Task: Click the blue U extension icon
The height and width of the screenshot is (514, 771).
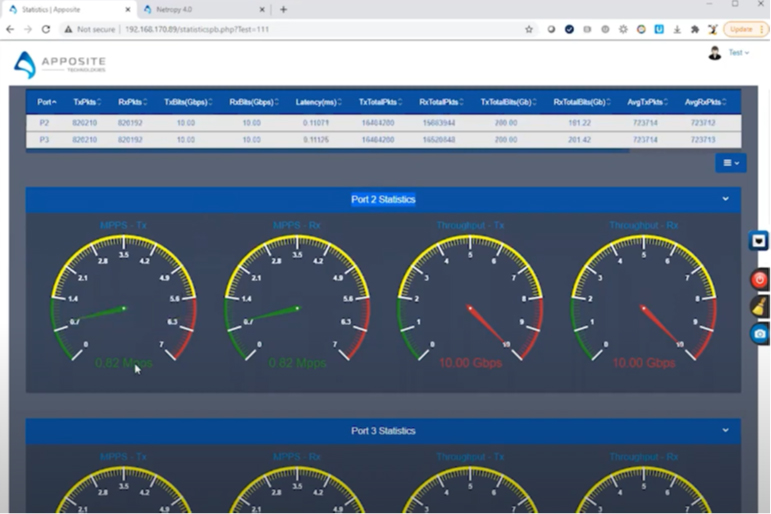Action: [659, 30]
